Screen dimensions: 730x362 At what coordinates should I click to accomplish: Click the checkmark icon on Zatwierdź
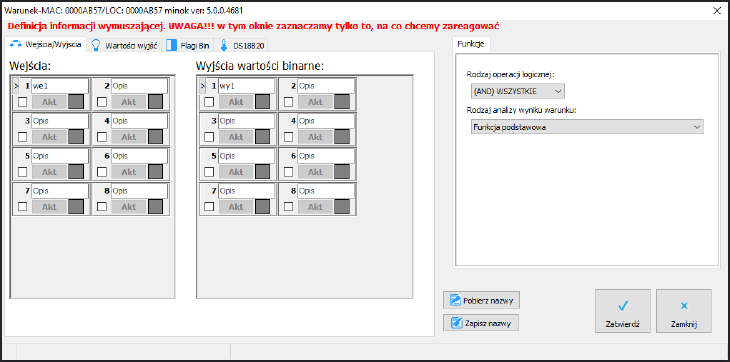coord(622,306)
